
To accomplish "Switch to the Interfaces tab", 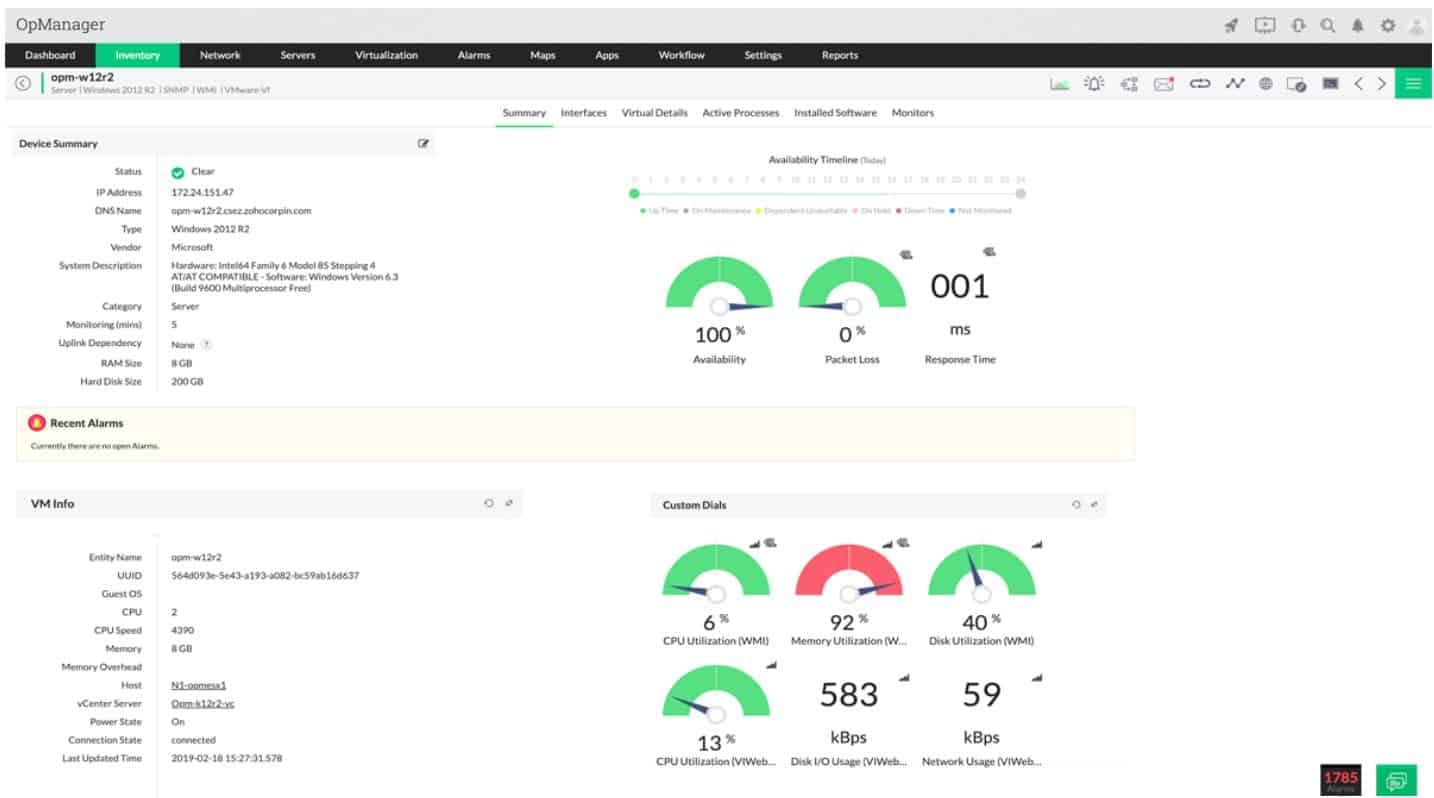I will tap(584, 113).
